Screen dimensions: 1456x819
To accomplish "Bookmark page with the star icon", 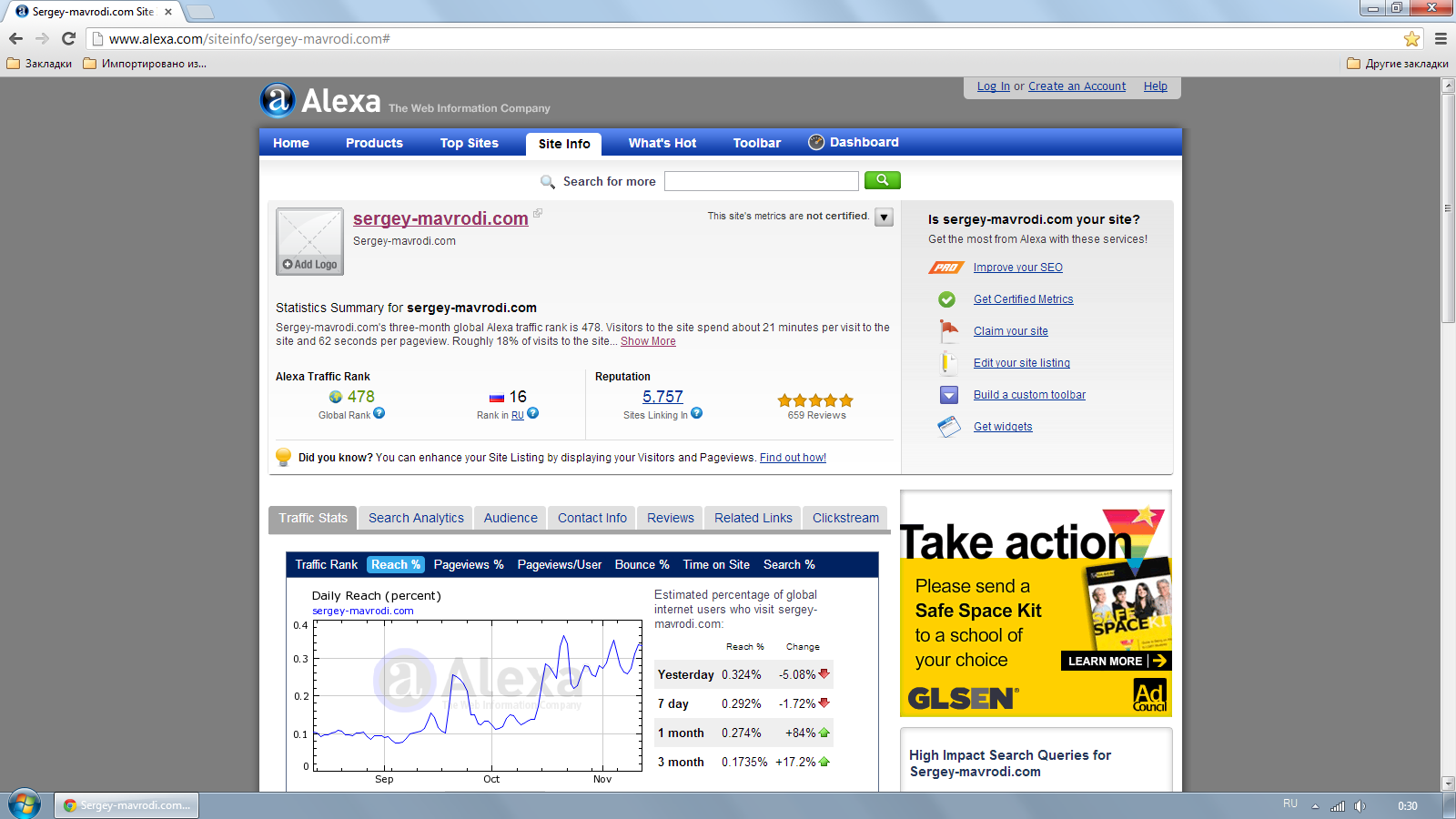I will point(1411,38).
